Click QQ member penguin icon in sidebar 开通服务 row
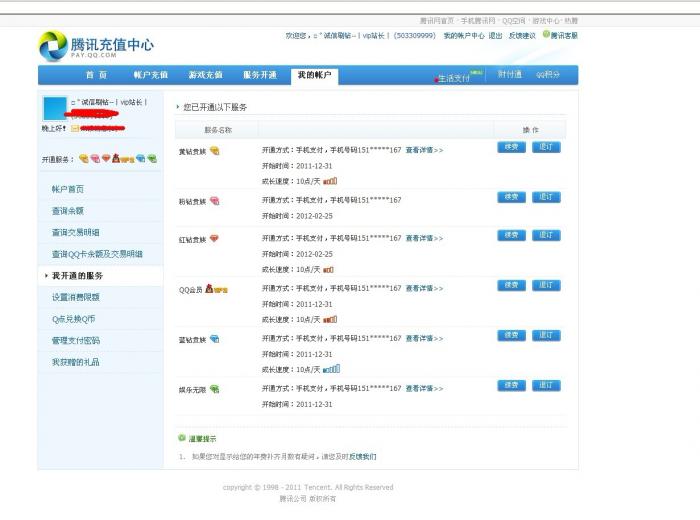The image size is (700, 520). pyautogui.click(x=123, y=158)
